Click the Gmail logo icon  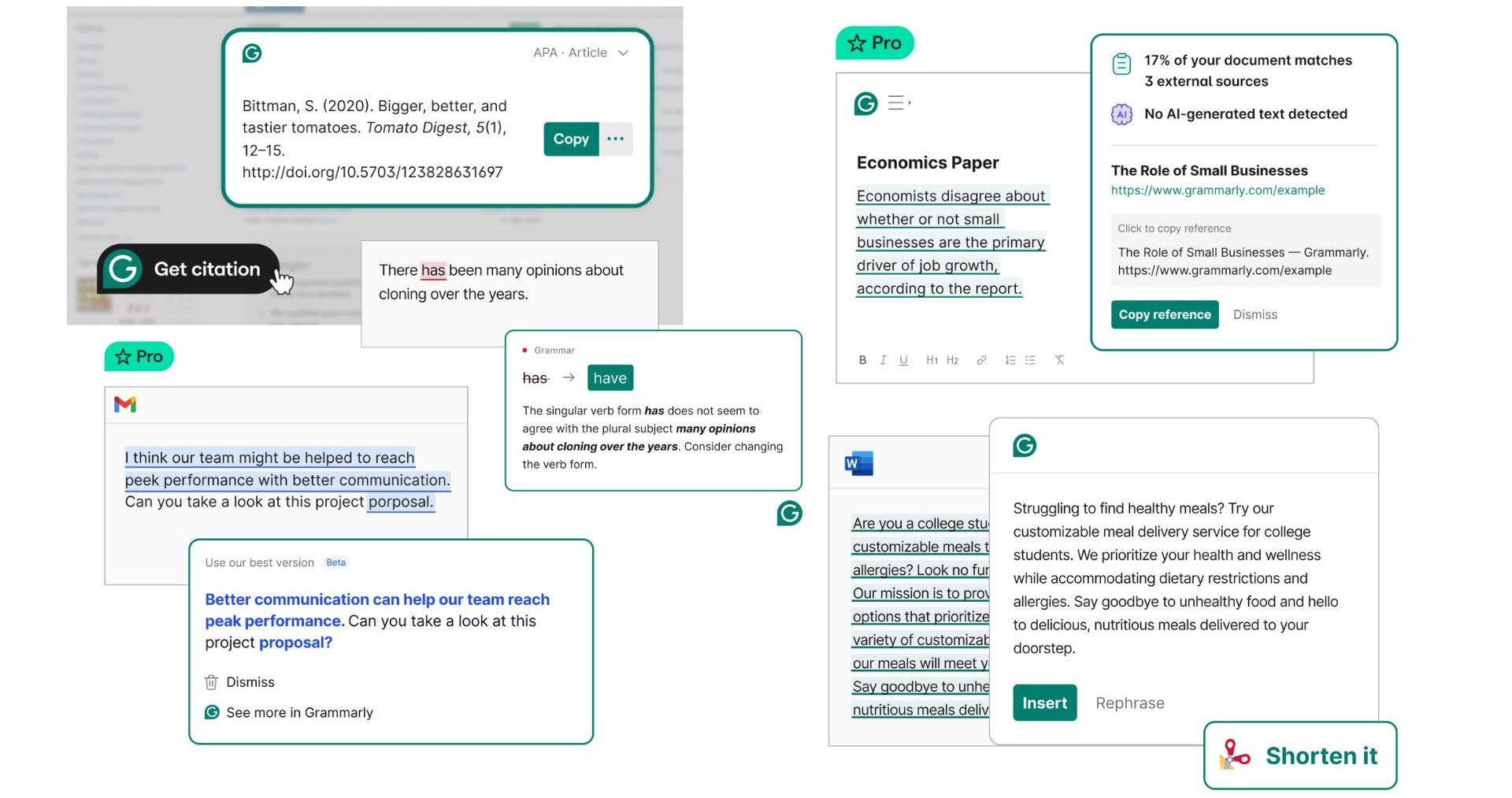[125, 404]
